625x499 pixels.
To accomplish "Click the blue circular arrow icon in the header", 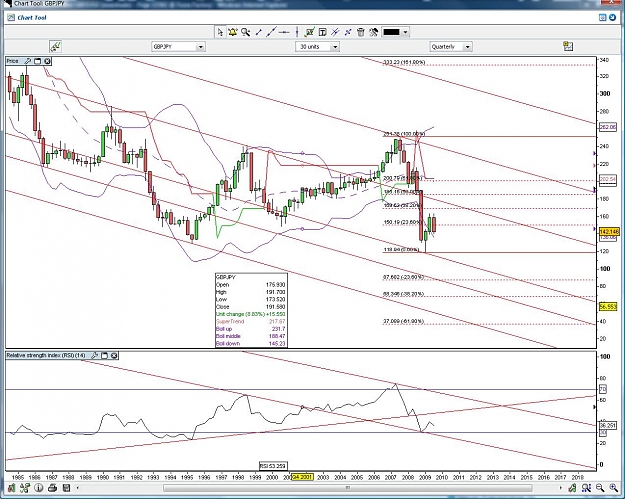I will 613,18.
